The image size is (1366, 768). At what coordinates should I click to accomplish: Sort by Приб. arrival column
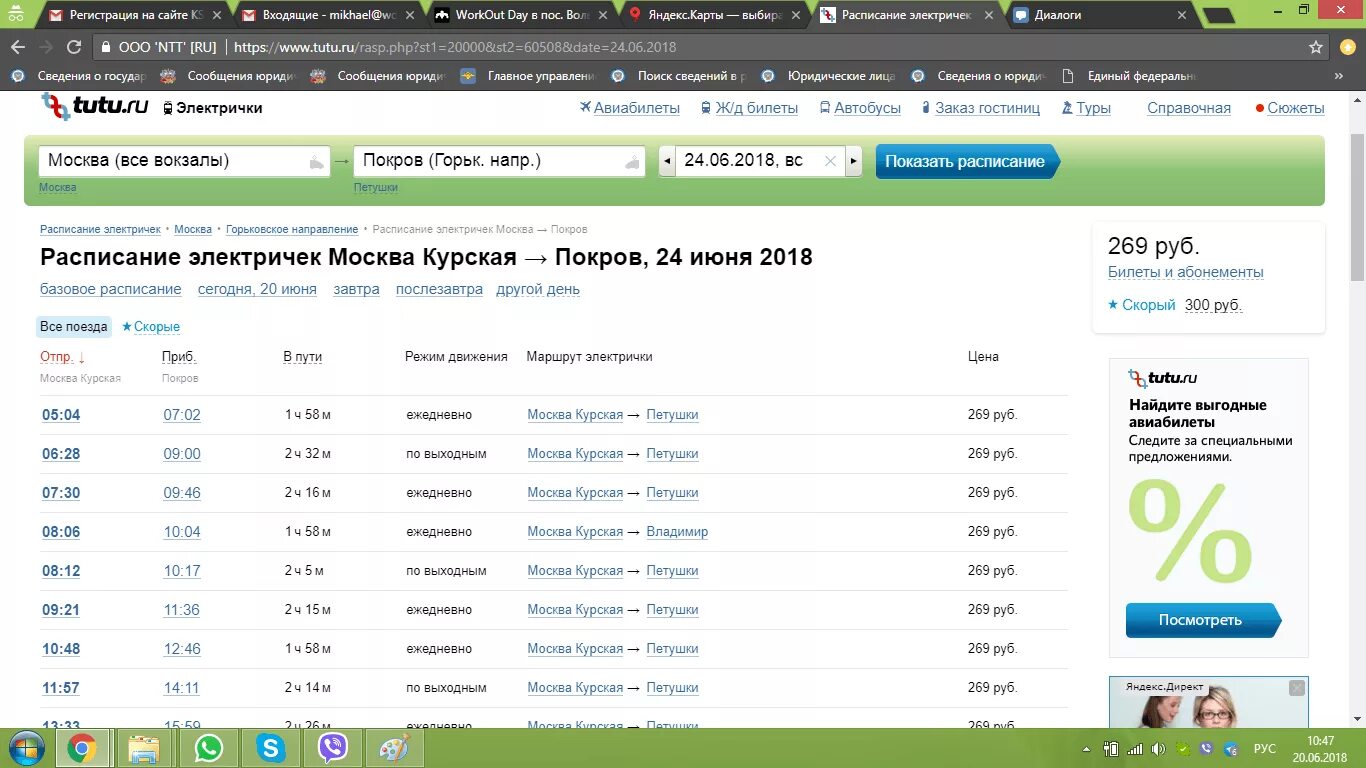[179, 357]
